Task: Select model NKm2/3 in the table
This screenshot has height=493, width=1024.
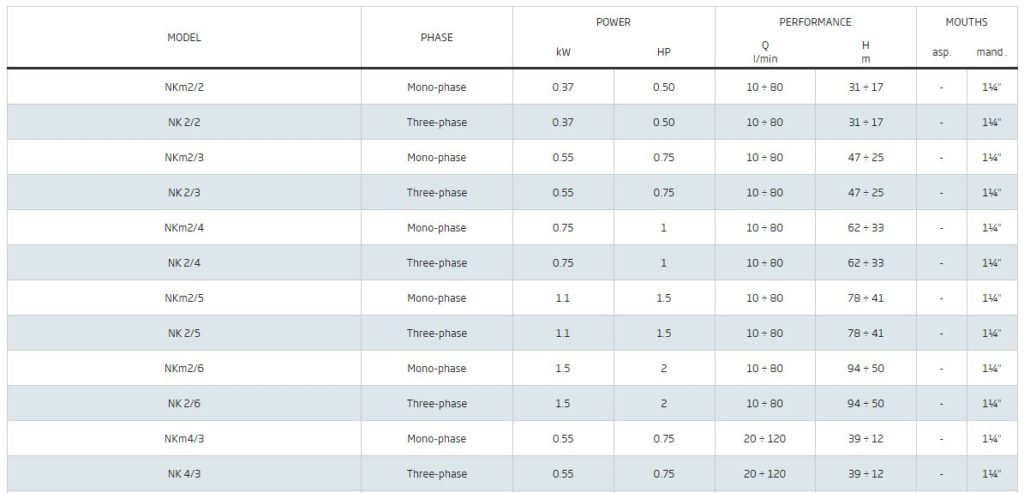Action: [x=184, y=157]
